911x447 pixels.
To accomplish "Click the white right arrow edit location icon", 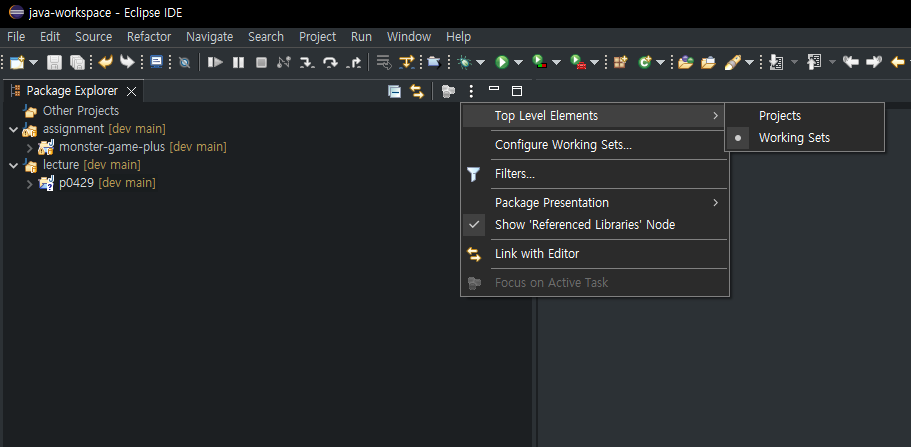I will [x=874, y=62].
